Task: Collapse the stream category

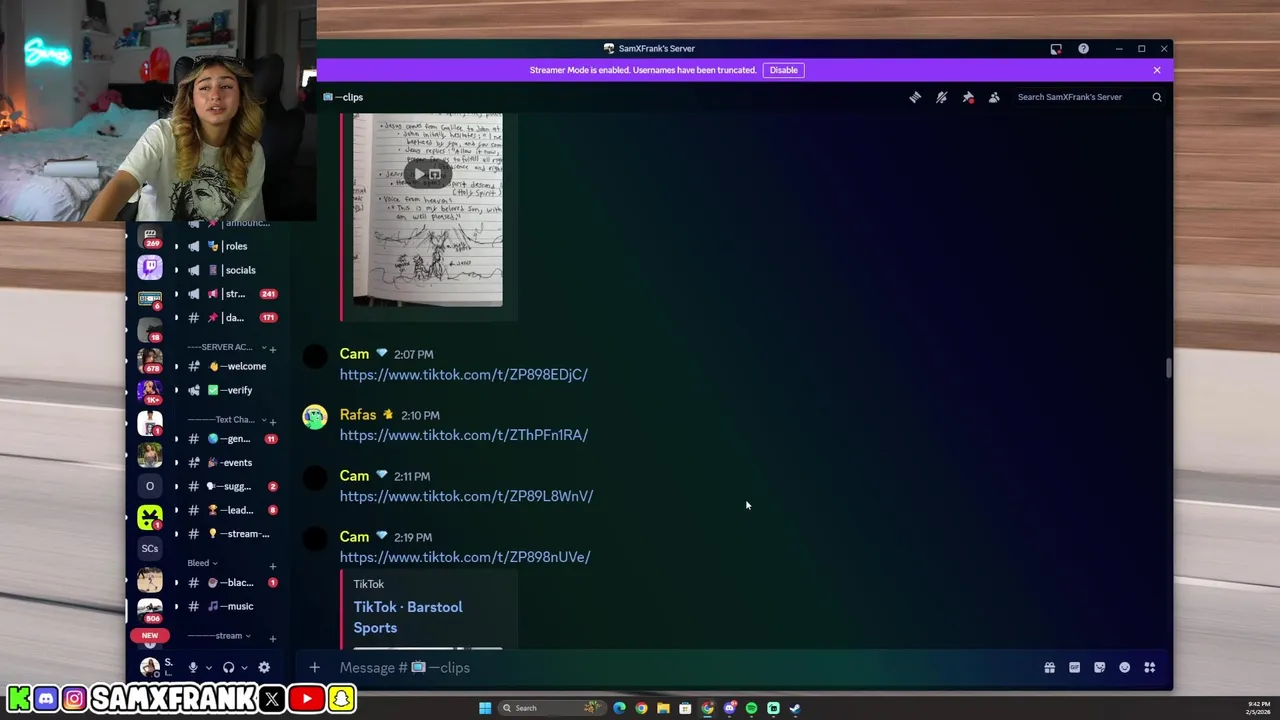Action: [x=220, y=636]
